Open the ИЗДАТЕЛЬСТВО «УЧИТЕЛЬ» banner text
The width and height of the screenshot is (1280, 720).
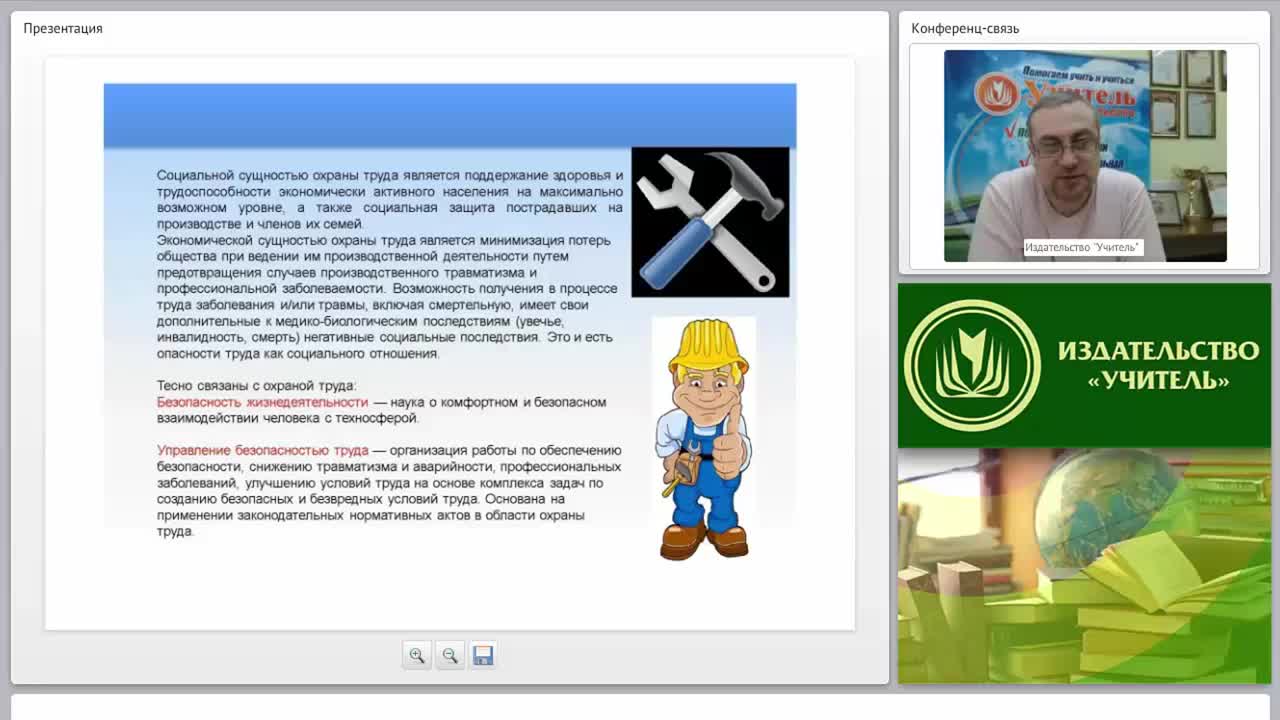(1158, 365)
